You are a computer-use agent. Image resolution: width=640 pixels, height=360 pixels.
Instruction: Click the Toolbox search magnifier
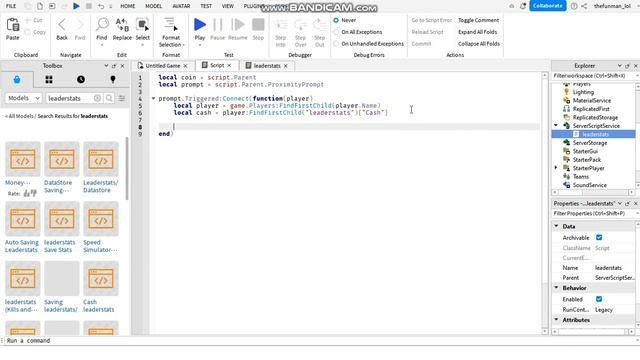(109, 98)
